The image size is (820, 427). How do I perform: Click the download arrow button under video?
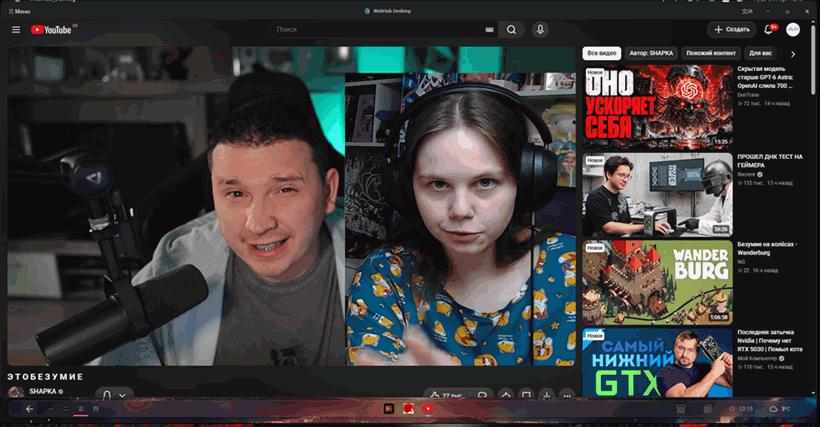546,396
